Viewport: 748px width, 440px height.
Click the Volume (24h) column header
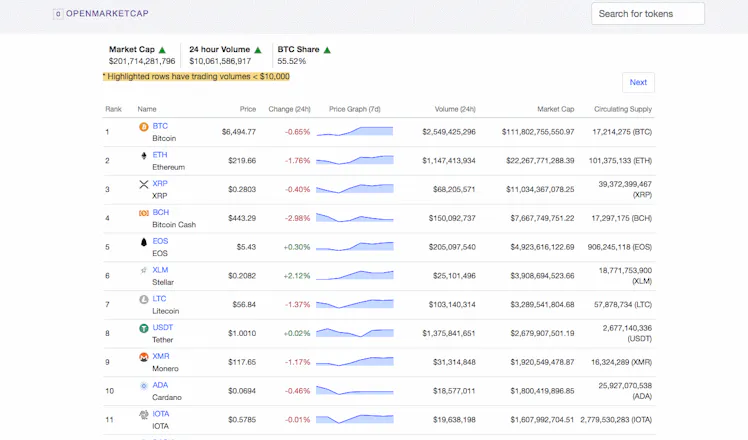pos(455,109)
